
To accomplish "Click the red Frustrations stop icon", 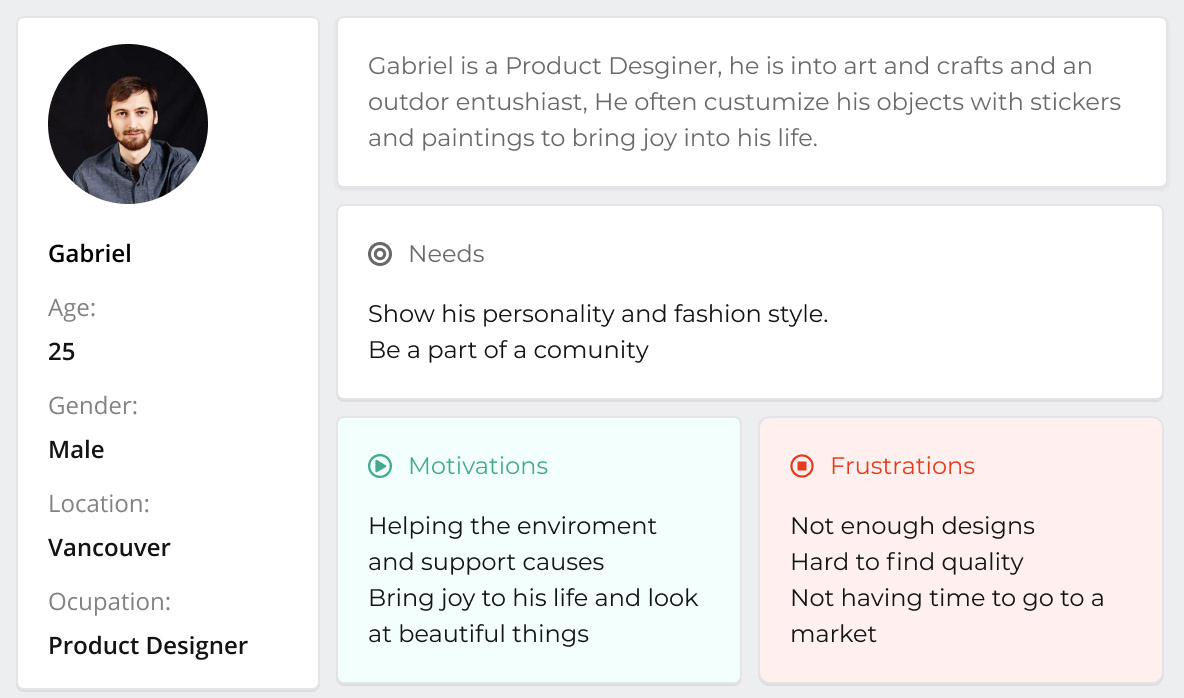I will pyautogui.click(x=802, y=466).
